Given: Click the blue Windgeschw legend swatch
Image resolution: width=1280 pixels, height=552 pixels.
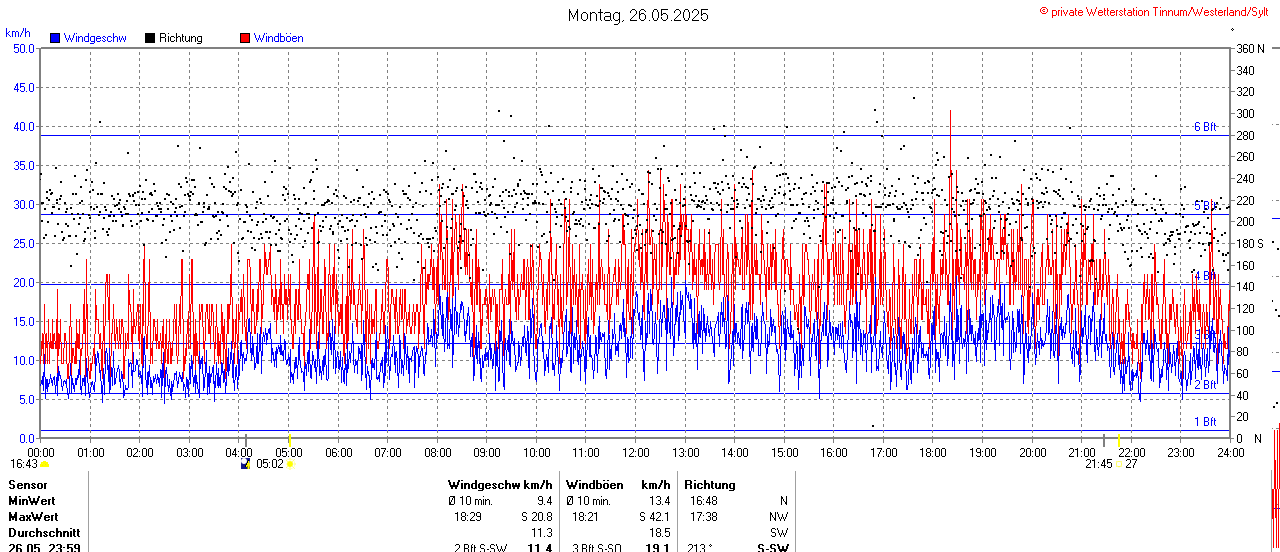Looking at the screenshot, I should [x=55, y=38].
